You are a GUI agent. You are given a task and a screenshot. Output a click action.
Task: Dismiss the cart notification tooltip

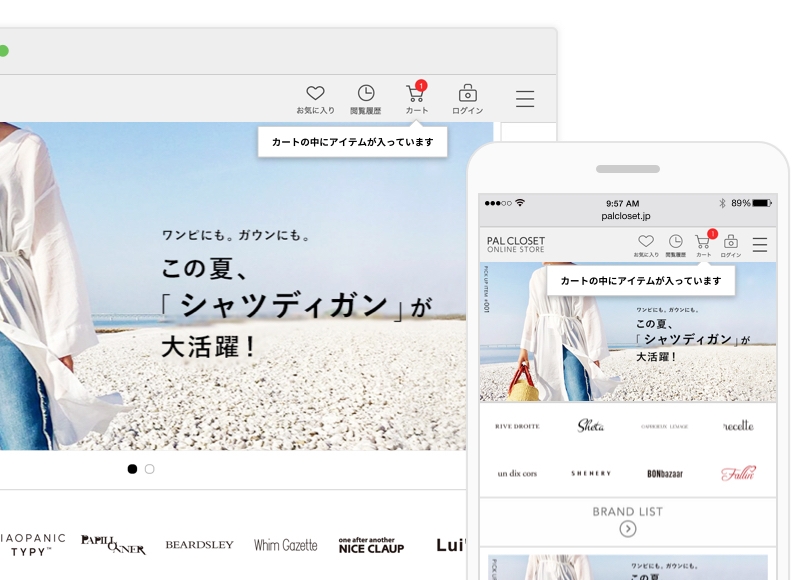[352, 141]
